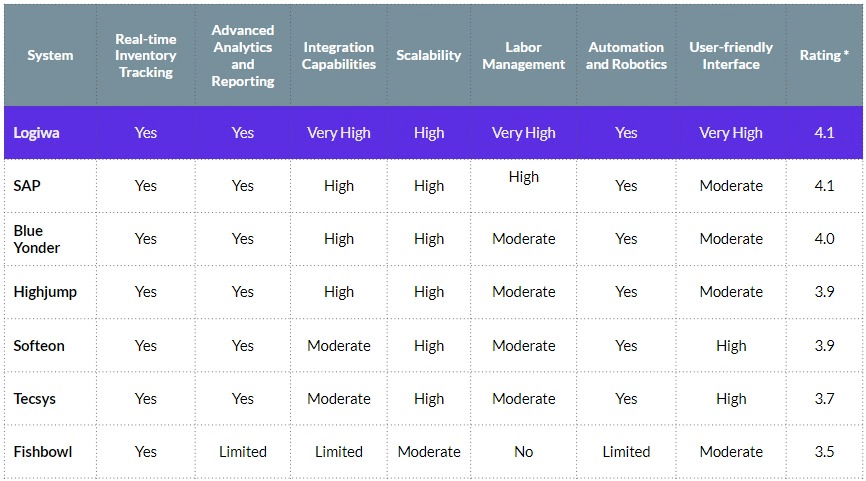Select the Integration Capabilities column header
866x481 pixels.
339,55
